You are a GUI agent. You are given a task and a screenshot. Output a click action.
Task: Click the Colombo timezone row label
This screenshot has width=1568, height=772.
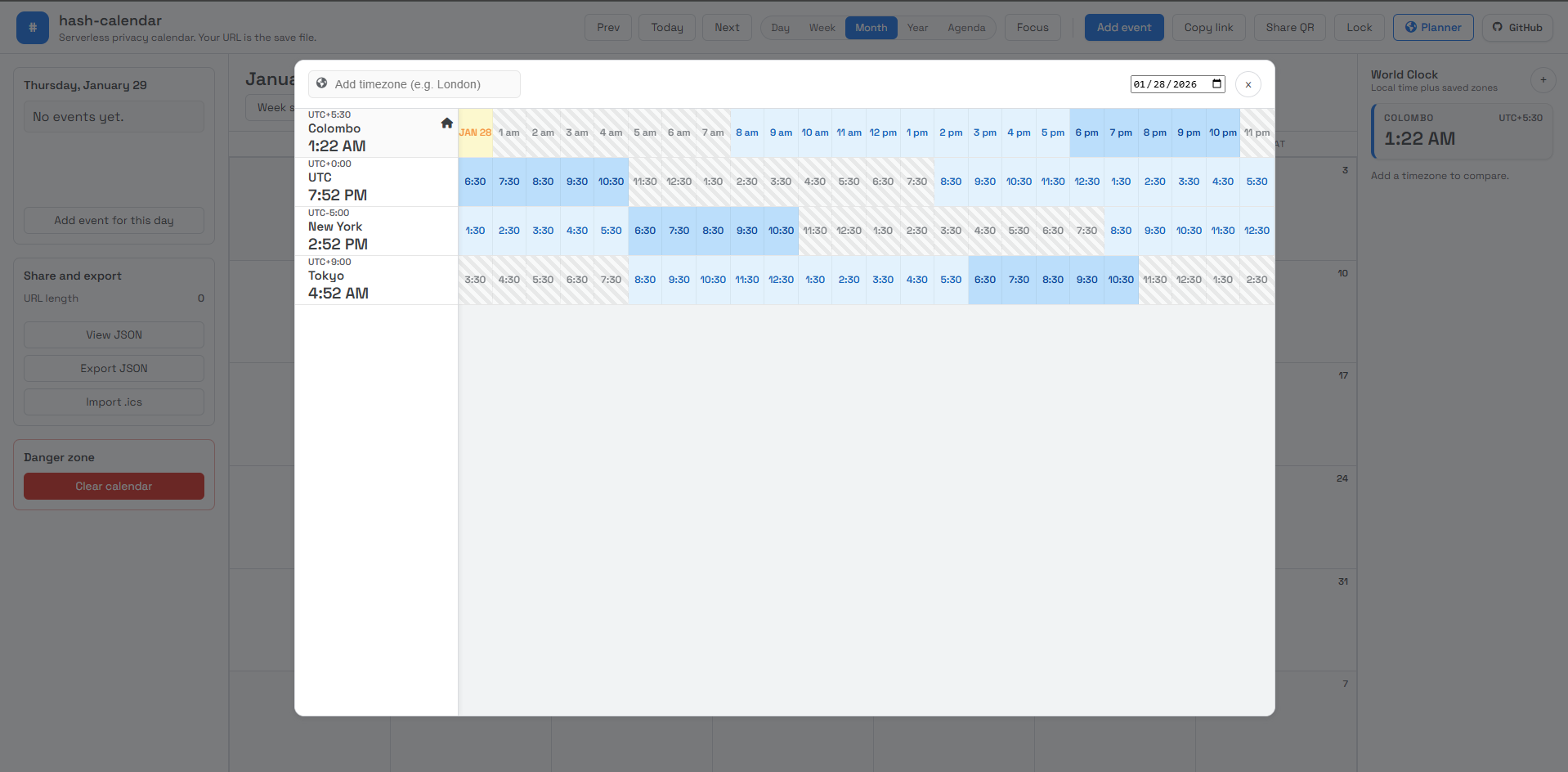pos(376,132)
